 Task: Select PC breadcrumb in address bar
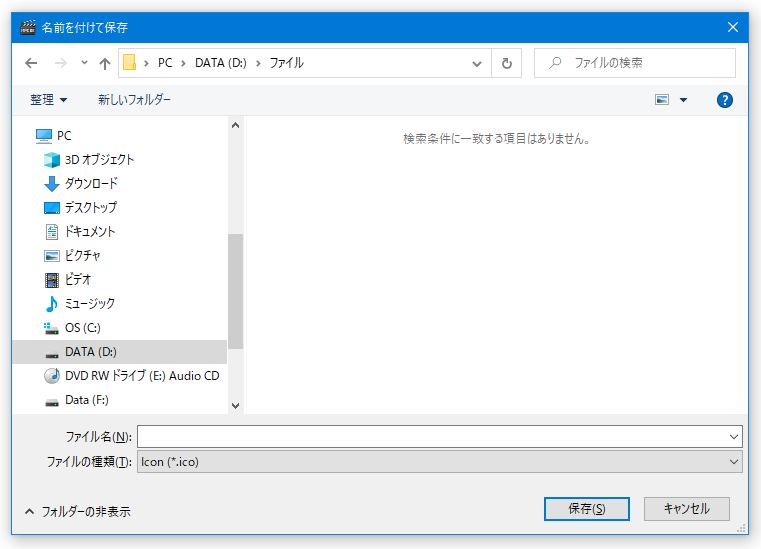(165, 63)
